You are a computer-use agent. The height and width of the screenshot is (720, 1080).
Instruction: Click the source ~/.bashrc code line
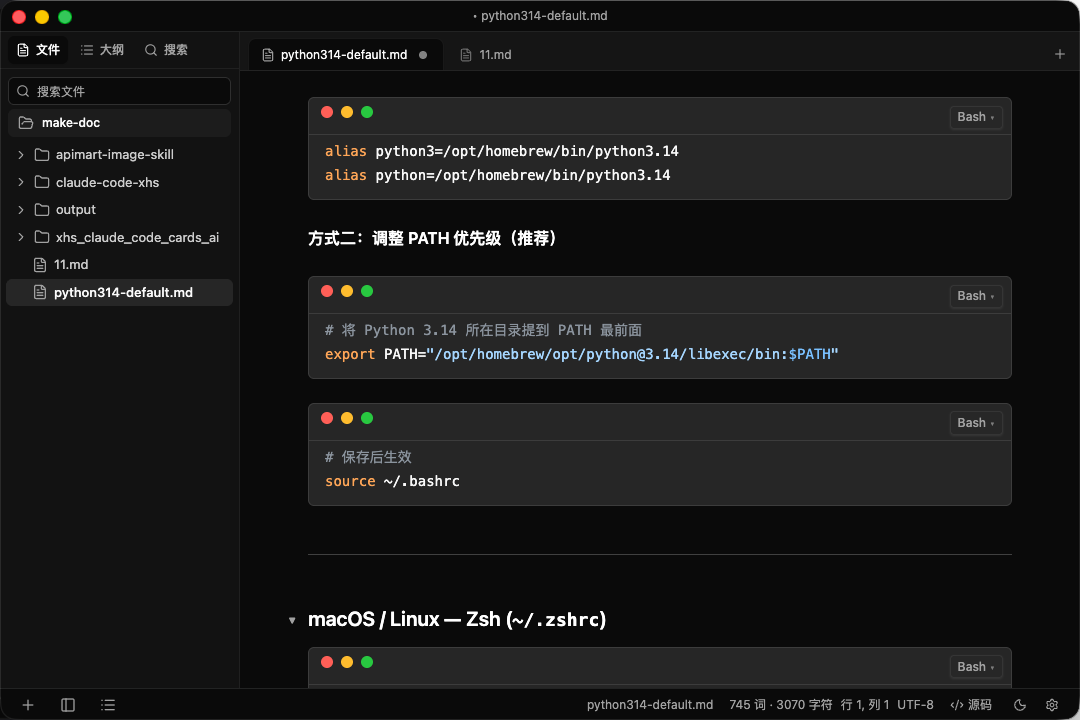pyautogui.click(x=392, y=481)
